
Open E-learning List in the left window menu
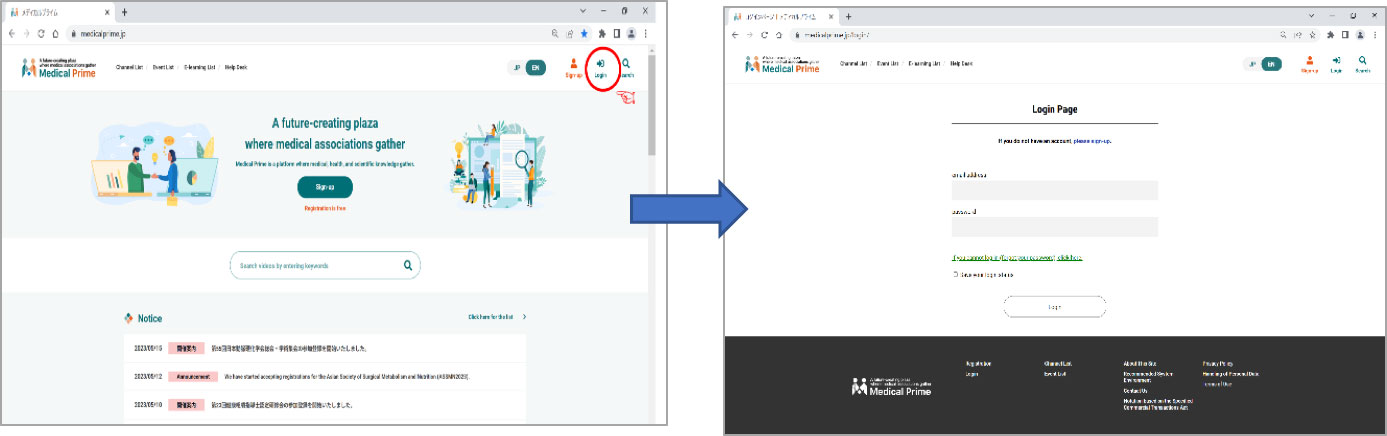(200, 67)
